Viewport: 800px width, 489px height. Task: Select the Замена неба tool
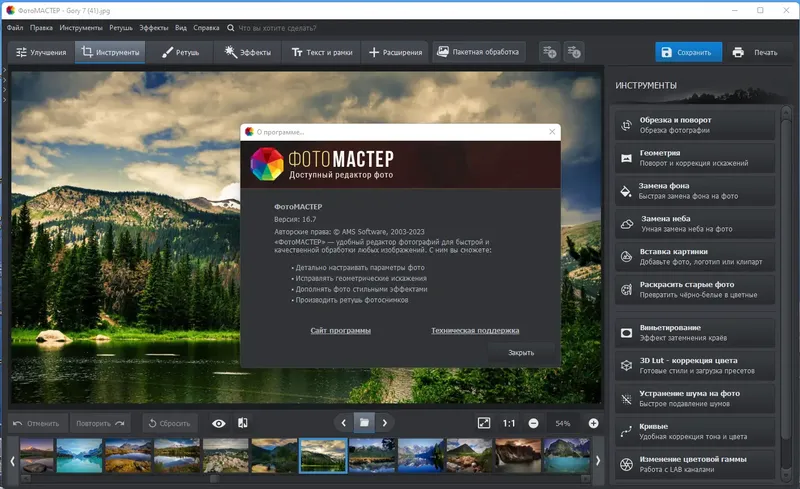point(694,224)
